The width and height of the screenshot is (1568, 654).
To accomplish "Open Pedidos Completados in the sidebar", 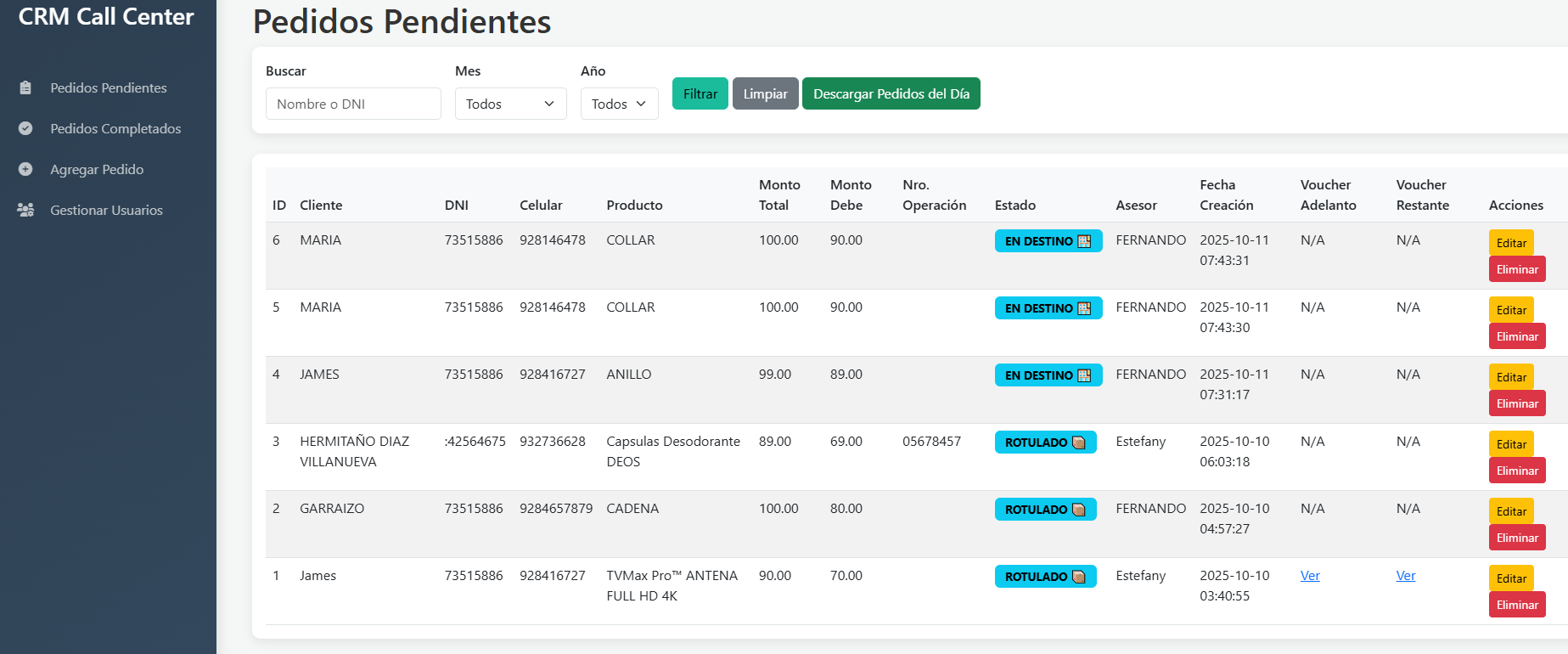I will click(x=115, y=128).
